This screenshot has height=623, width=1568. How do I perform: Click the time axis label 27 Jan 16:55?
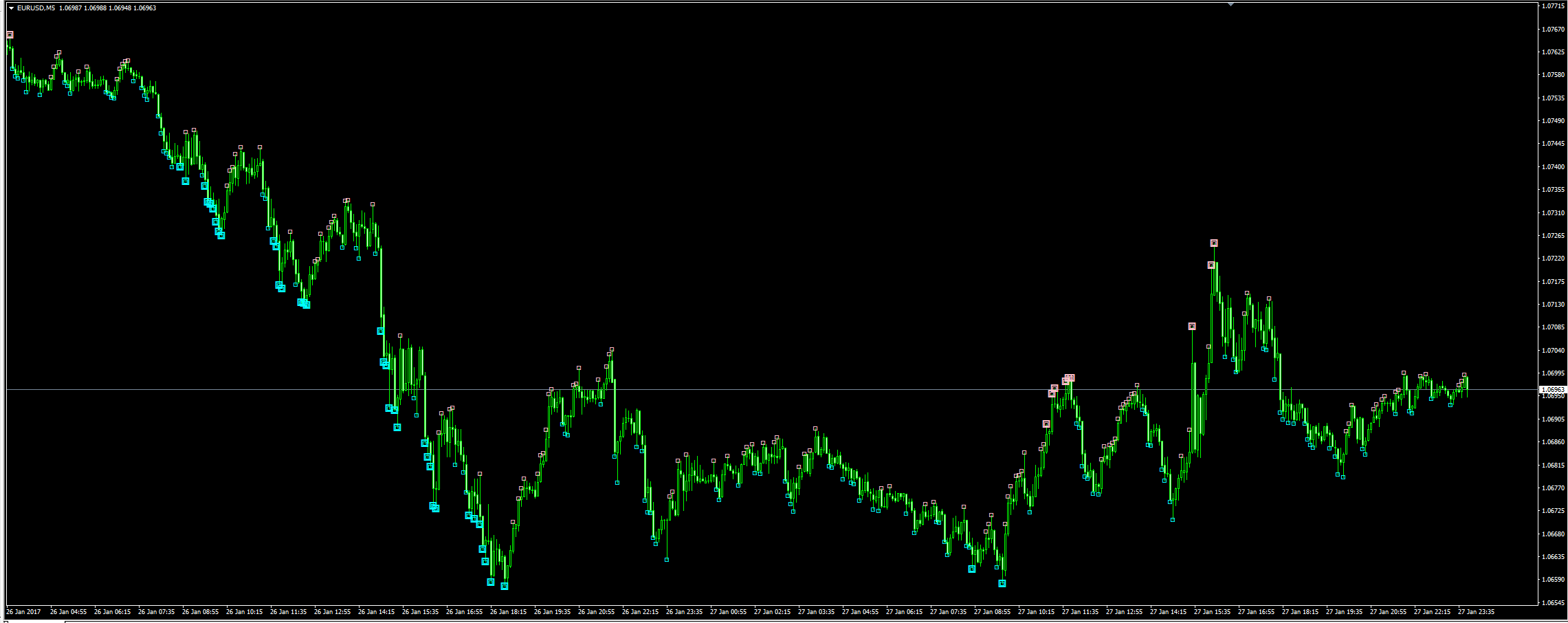pos(1256,611)
